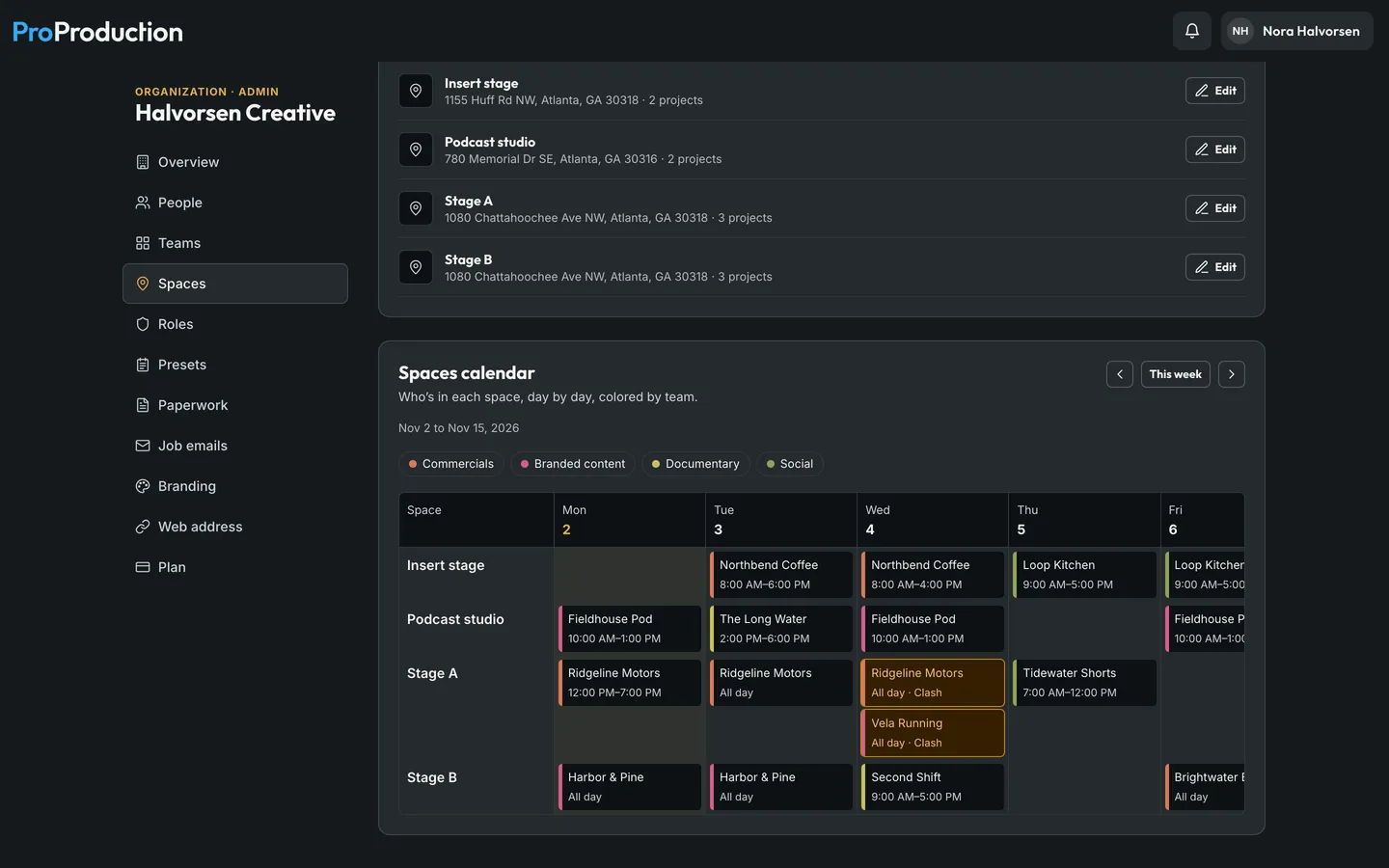Jump to This week in calendar
1389x868 pixels.
pyautogui.click(x=1176, y=374)
